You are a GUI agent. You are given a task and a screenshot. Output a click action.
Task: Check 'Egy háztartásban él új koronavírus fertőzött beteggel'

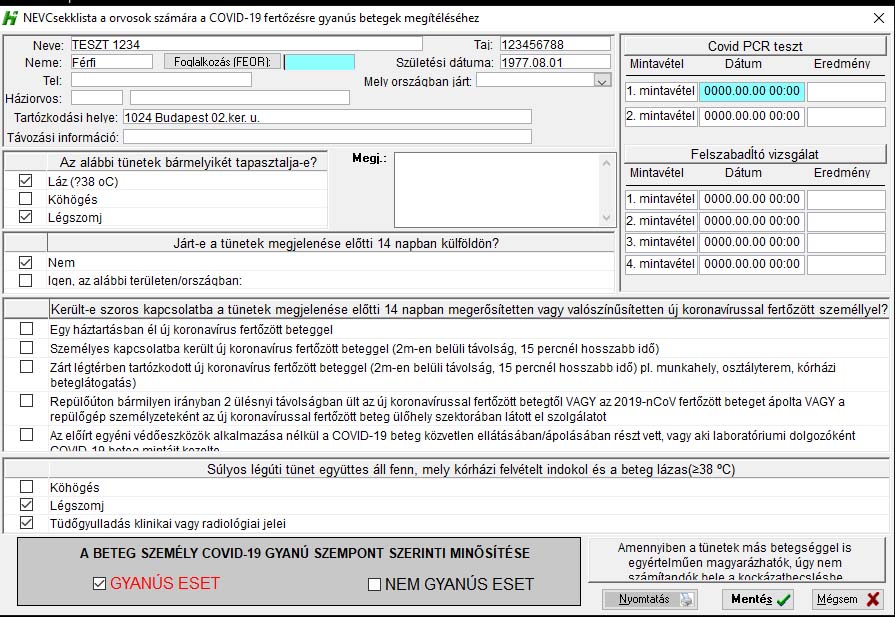coord(26,329)
